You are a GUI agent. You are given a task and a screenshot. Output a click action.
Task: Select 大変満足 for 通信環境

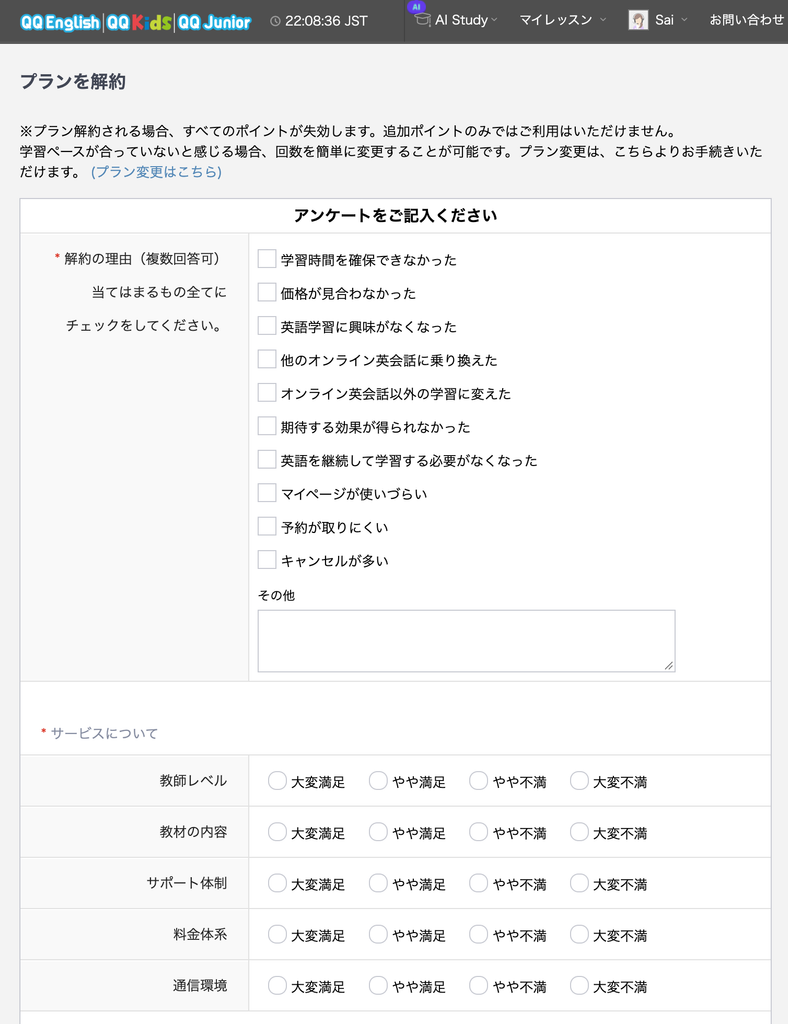[x=277, y=985]
